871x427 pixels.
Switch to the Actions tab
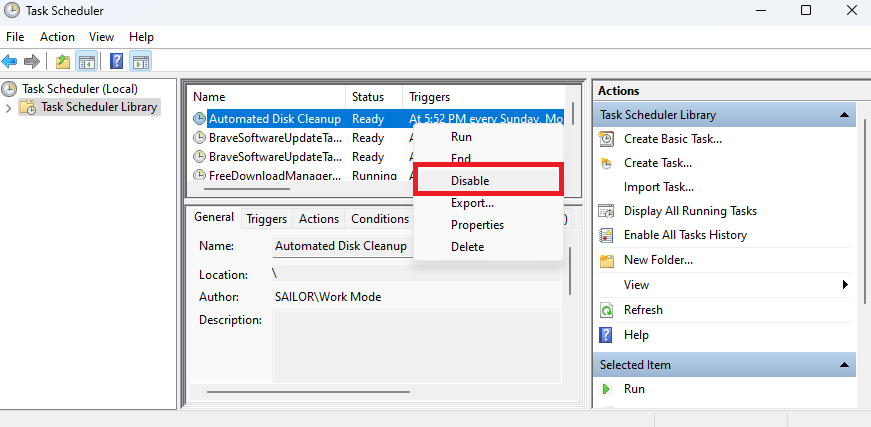point(319,219)
